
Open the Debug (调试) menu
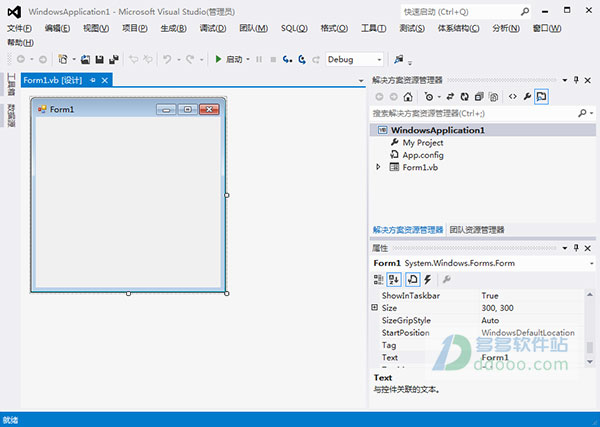click(213, 28)
